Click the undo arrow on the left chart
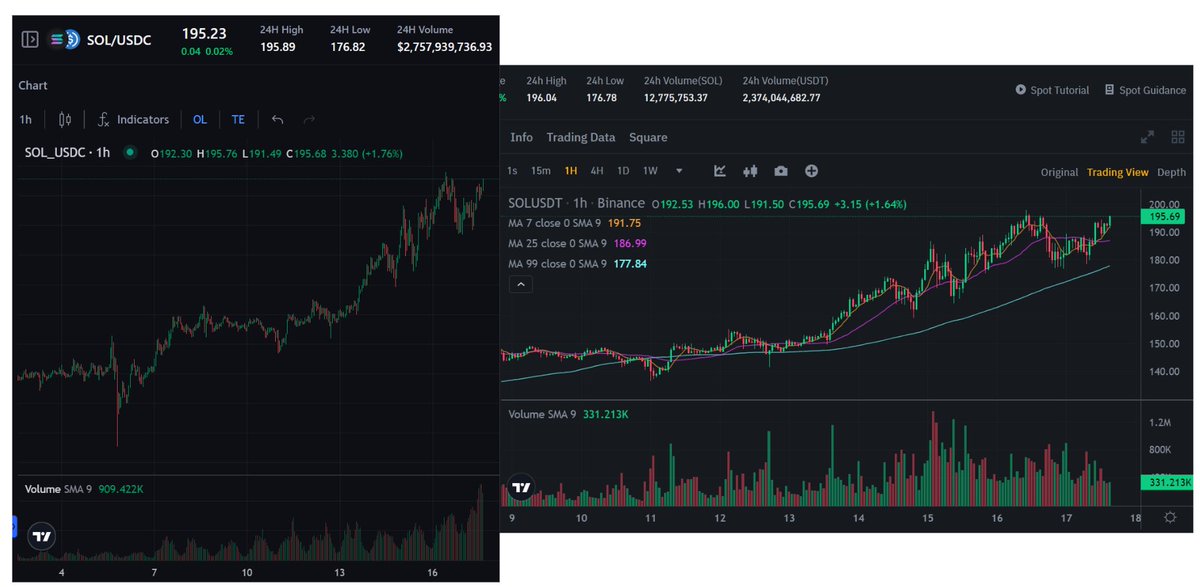Image resolution: width=1200 pixels, height=587 pixels. tap(277, 119)
